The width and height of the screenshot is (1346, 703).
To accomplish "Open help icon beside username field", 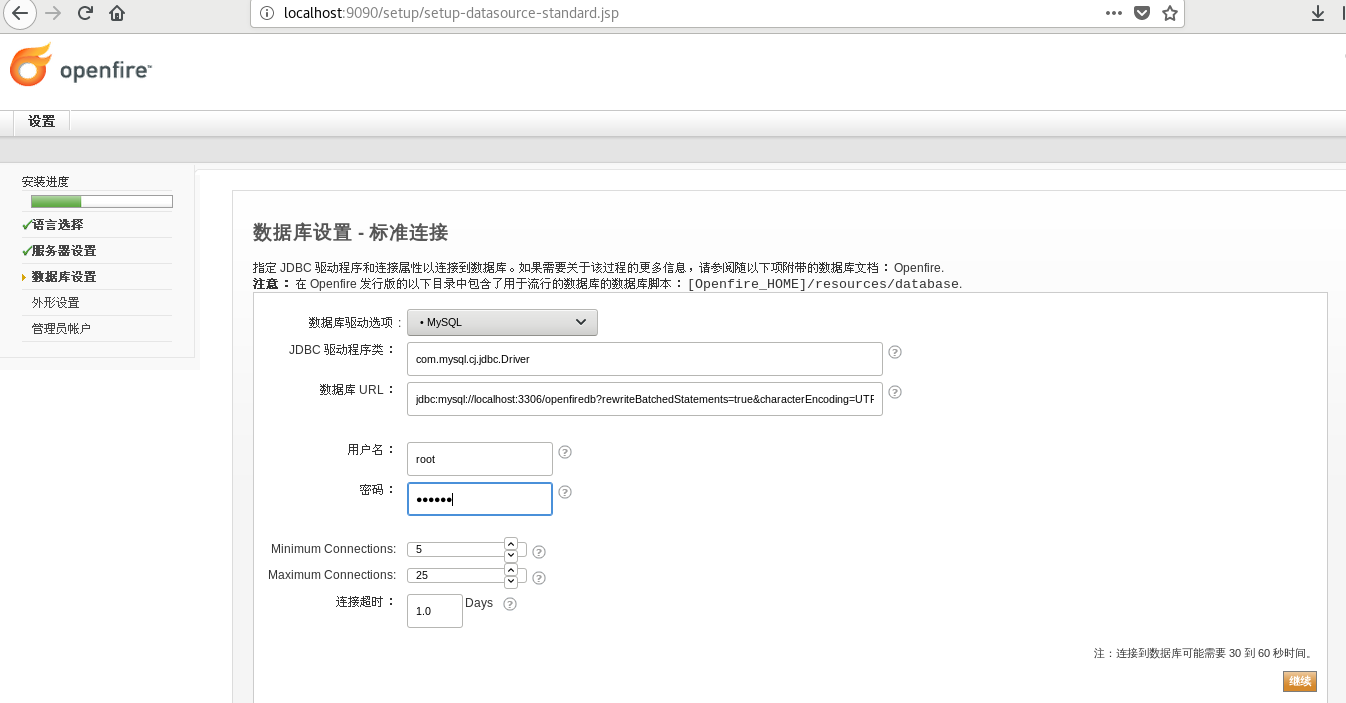I will coord(565,452).
